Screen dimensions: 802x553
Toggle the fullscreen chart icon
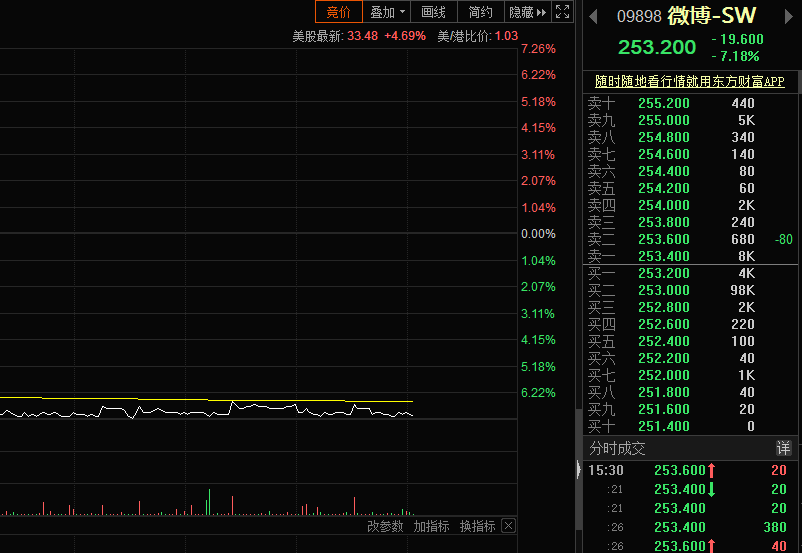click(563, 12)
